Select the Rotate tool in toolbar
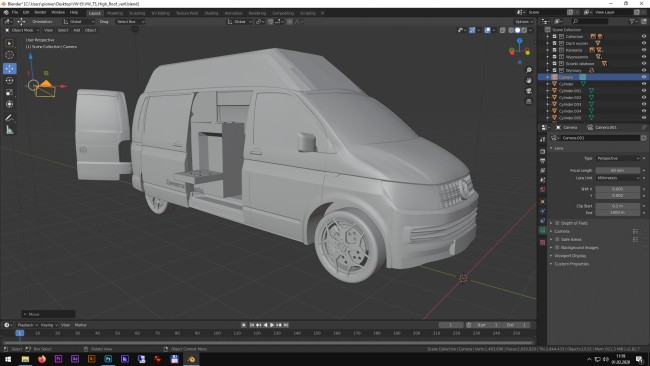This screenshot has width=650, height=366. 10,80
